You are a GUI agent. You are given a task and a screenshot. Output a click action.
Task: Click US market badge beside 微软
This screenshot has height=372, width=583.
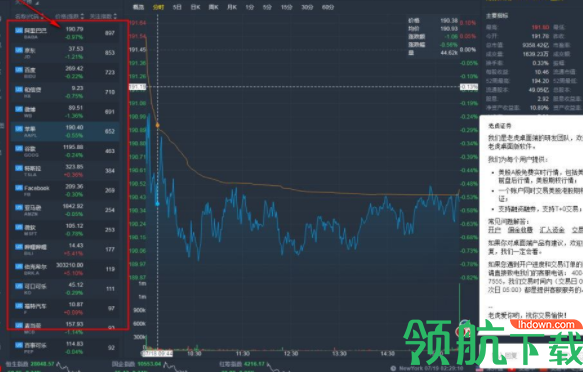tap(19, 227)
